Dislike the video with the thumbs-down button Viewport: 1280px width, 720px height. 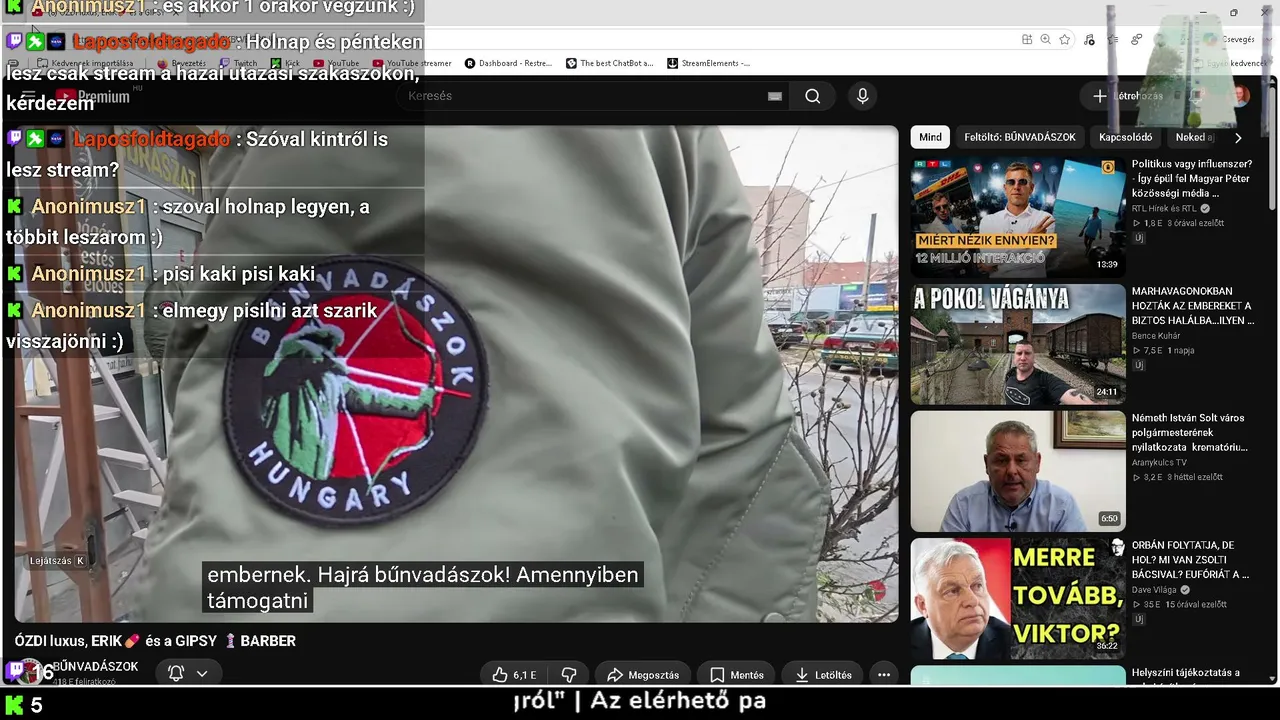tap(568, 675)
